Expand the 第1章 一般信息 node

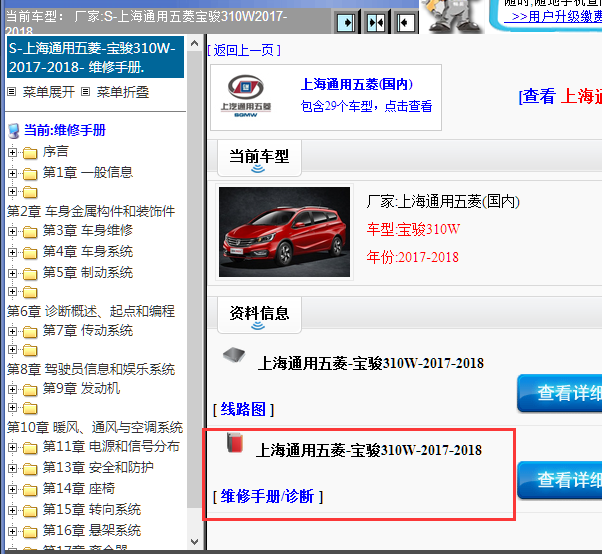12,173
